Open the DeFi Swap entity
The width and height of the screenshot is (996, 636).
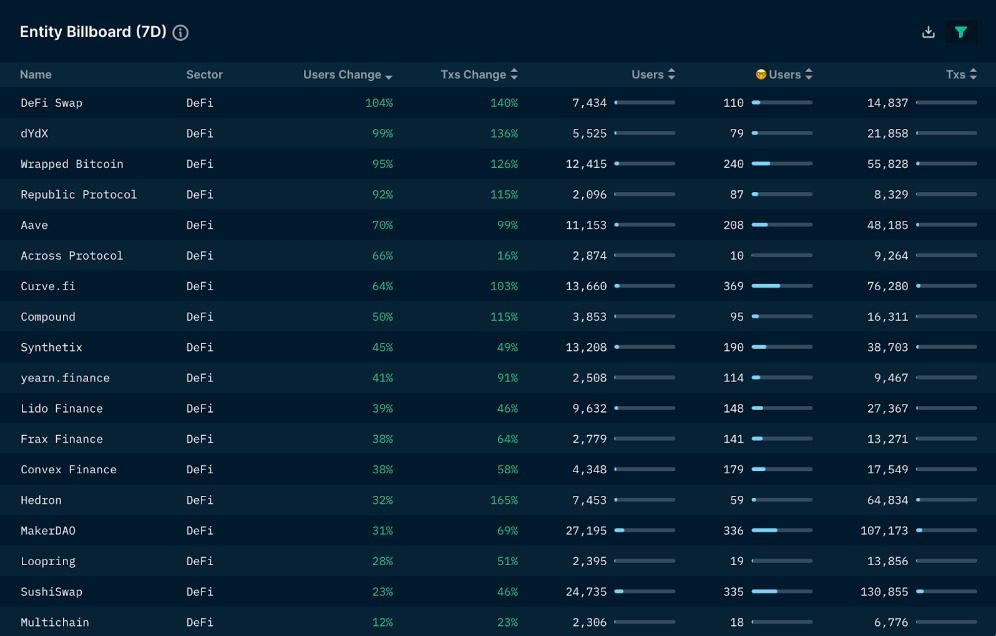[51, 103]
